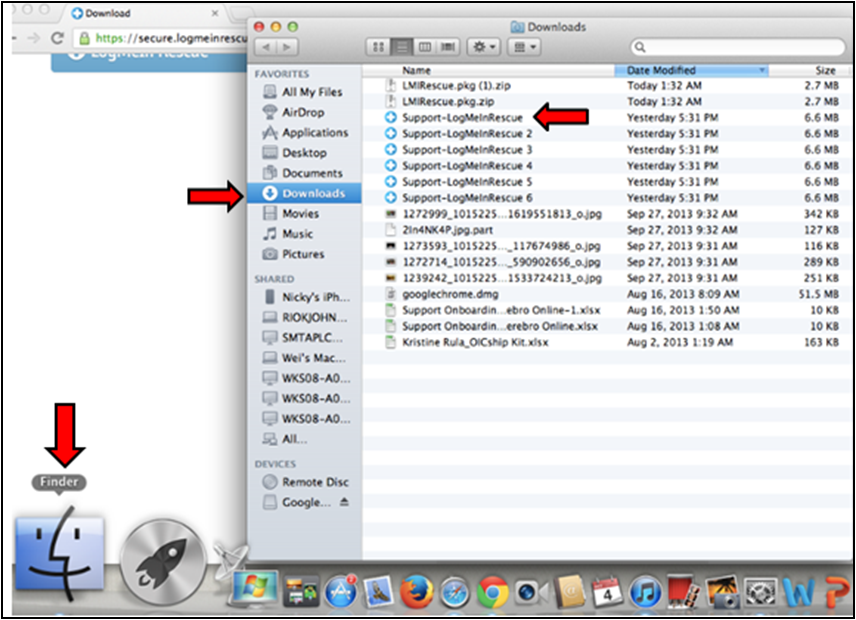856x620 pixels.
Task: Click the green padlock in browser address bar
Action: pos(84,38)
